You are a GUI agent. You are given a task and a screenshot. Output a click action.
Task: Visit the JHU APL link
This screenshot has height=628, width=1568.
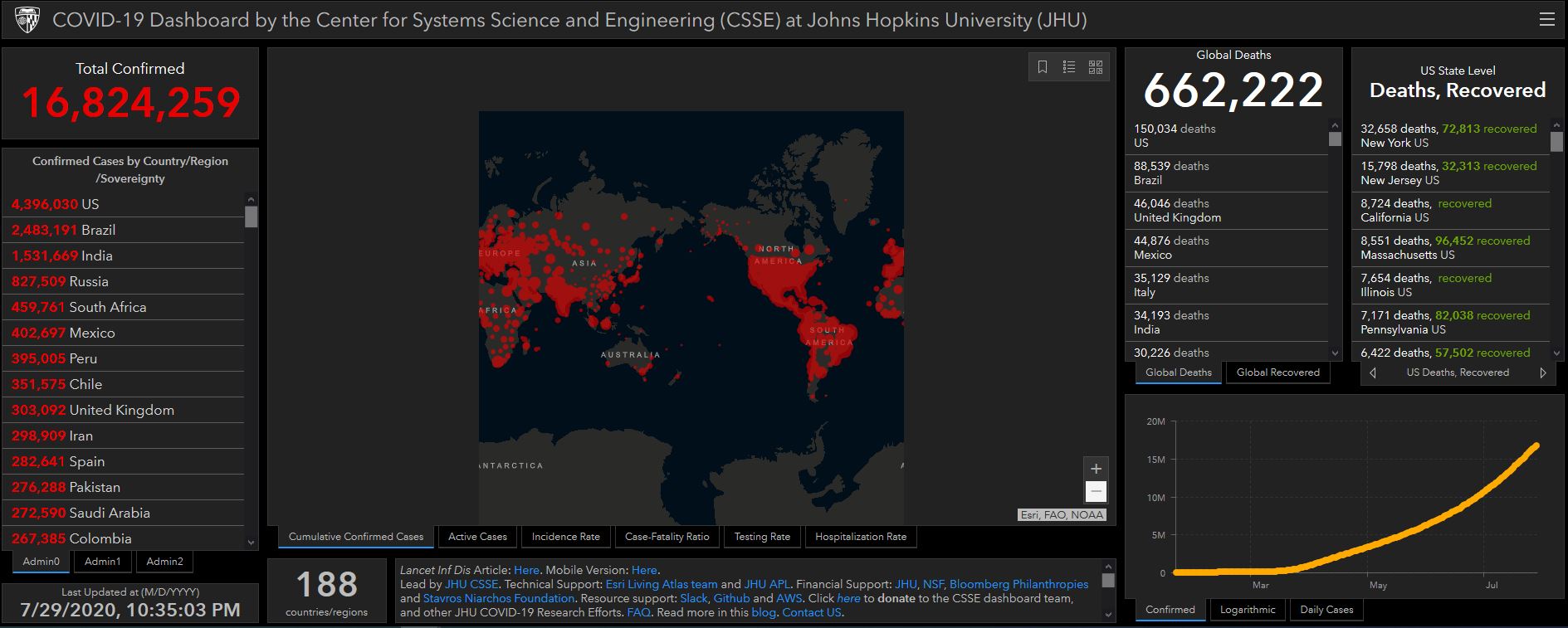pyautogui.click(x=768, y=584)
